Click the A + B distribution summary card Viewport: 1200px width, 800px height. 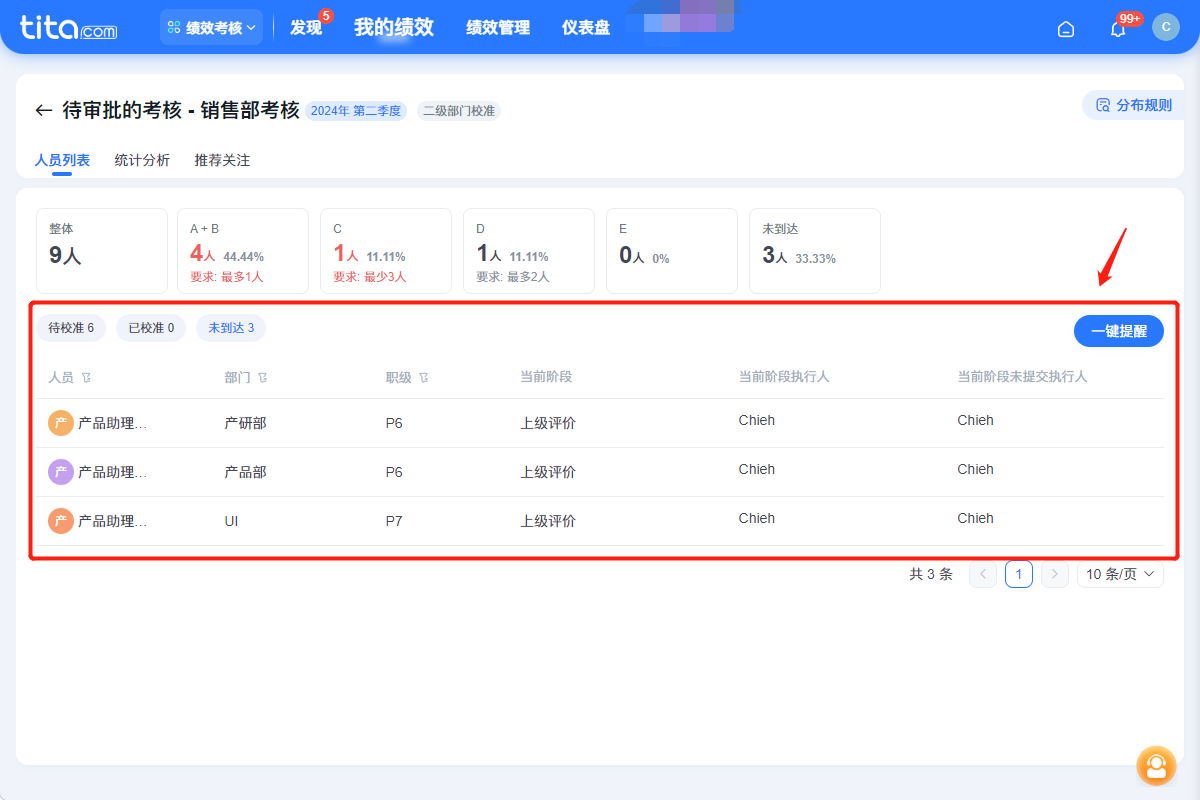[243, 251]
